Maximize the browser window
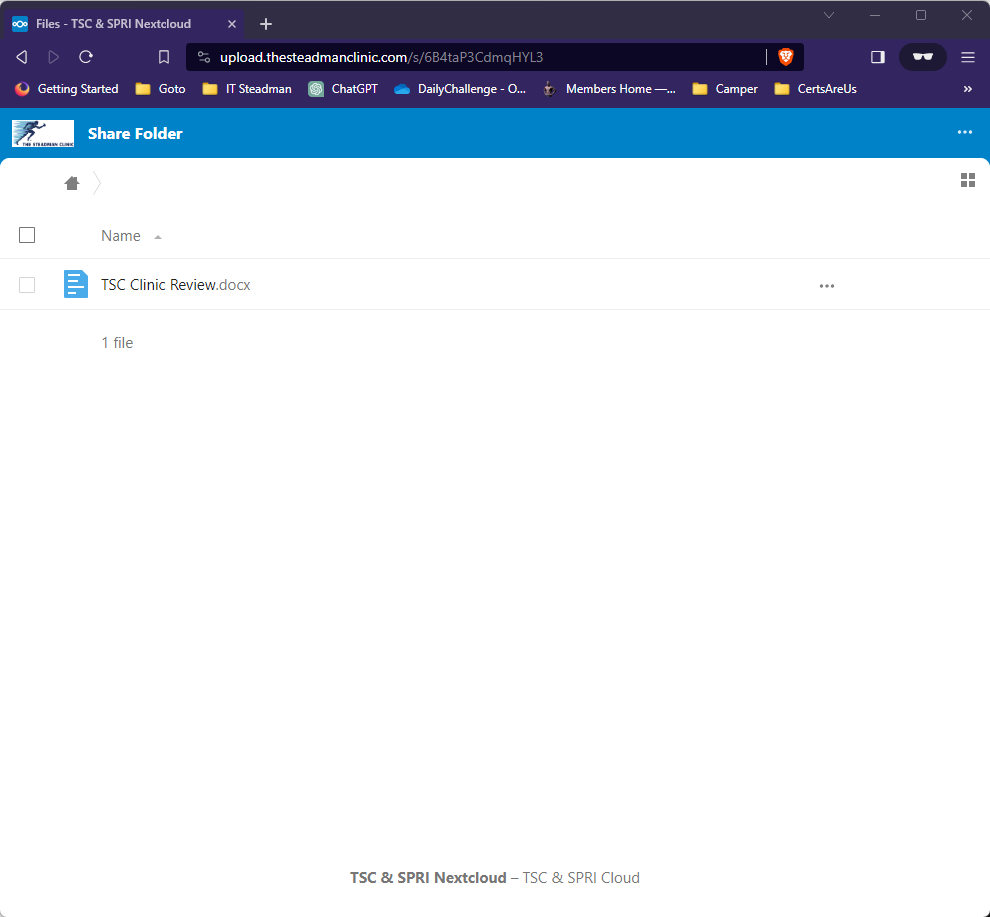This screenshot has height=917, width=990. pos(921,15)
